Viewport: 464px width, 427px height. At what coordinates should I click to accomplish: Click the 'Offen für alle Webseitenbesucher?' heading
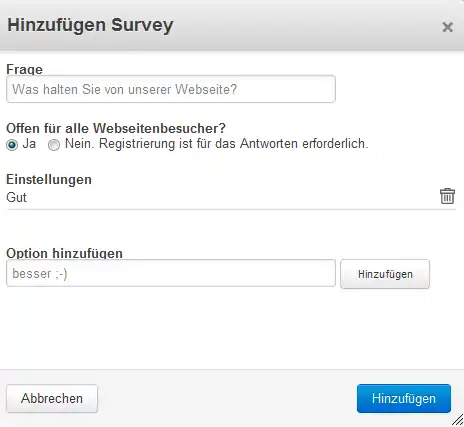(x=116, y=128)
